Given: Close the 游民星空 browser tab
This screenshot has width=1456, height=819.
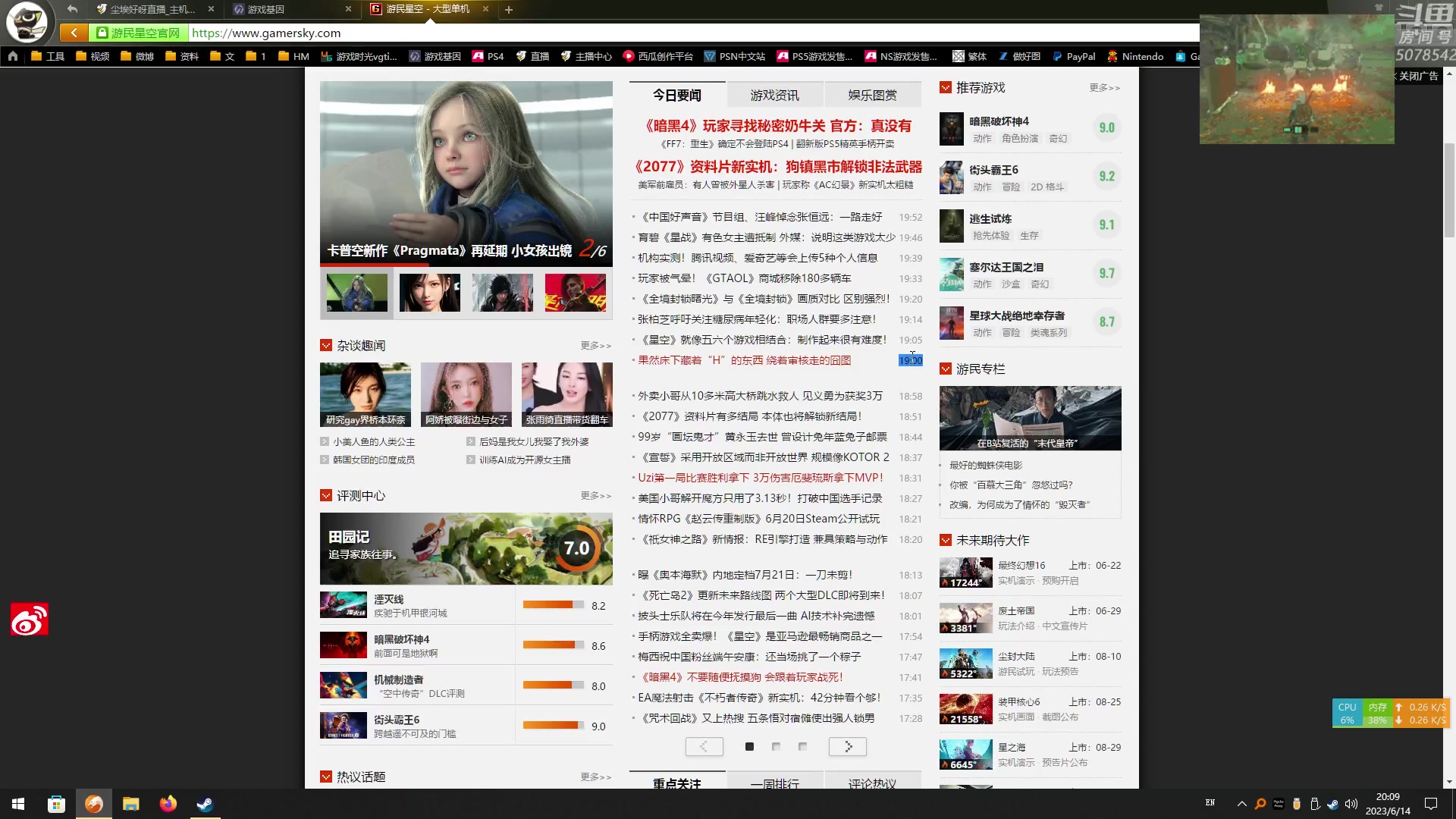Looking at the screenshot, I should (x=485, y=9).
